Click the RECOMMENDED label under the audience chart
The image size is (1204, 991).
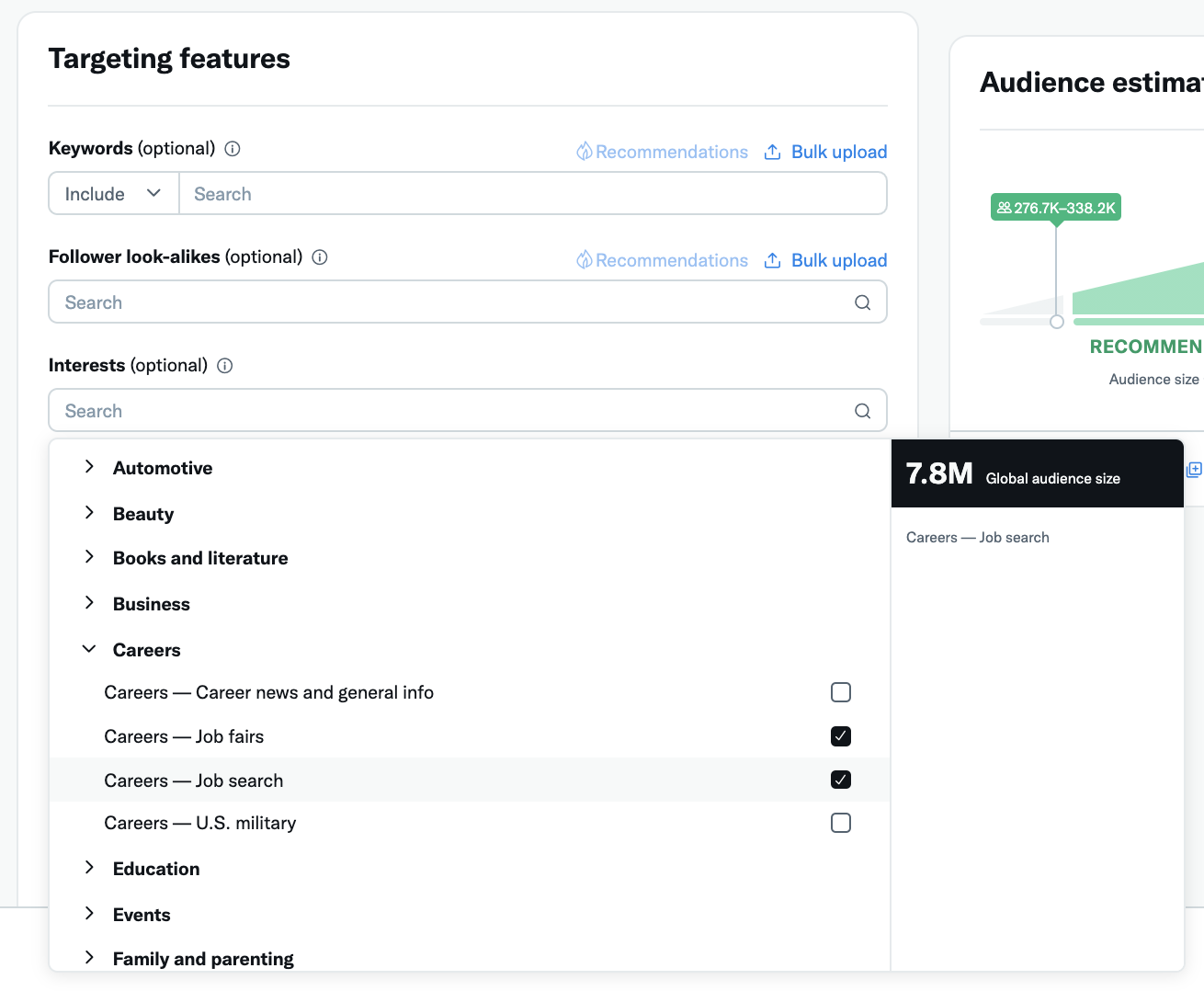(1146, 347)
